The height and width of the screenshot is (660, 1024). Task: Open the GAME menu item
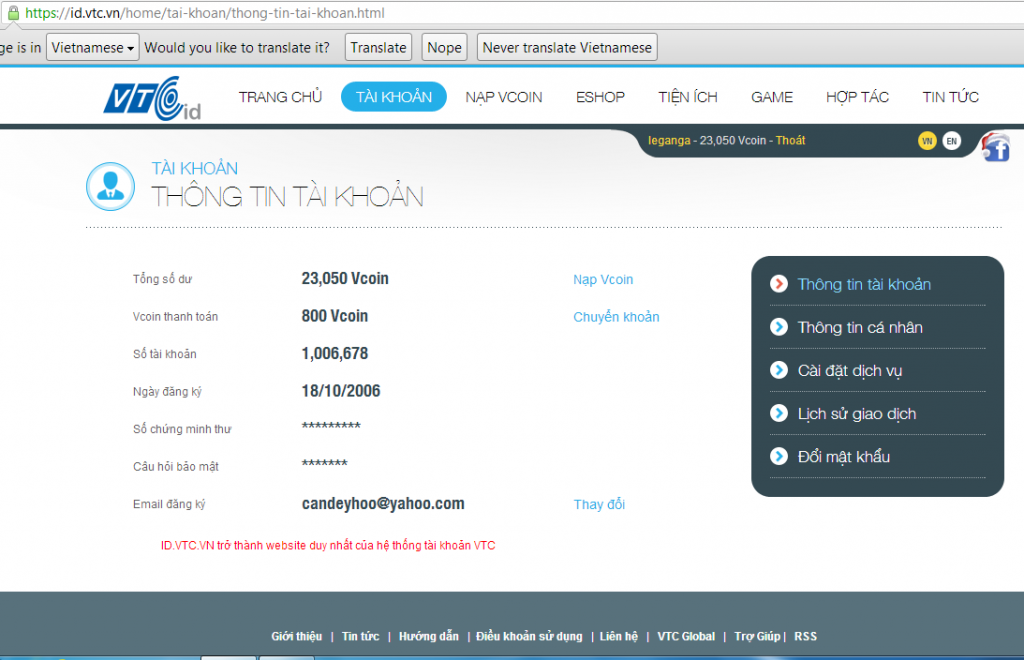tap(772, 97)
